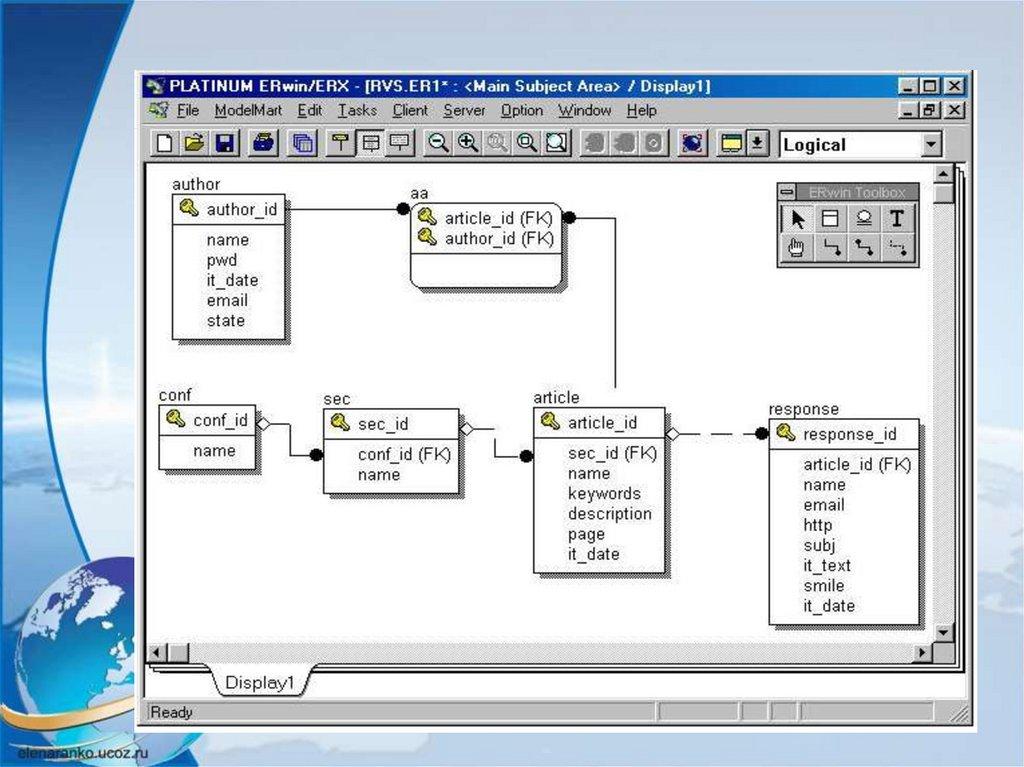This screenshot has height=767, width=1024.
Task: Click the Zoom In magnifier icon
Action: point(467,144)
